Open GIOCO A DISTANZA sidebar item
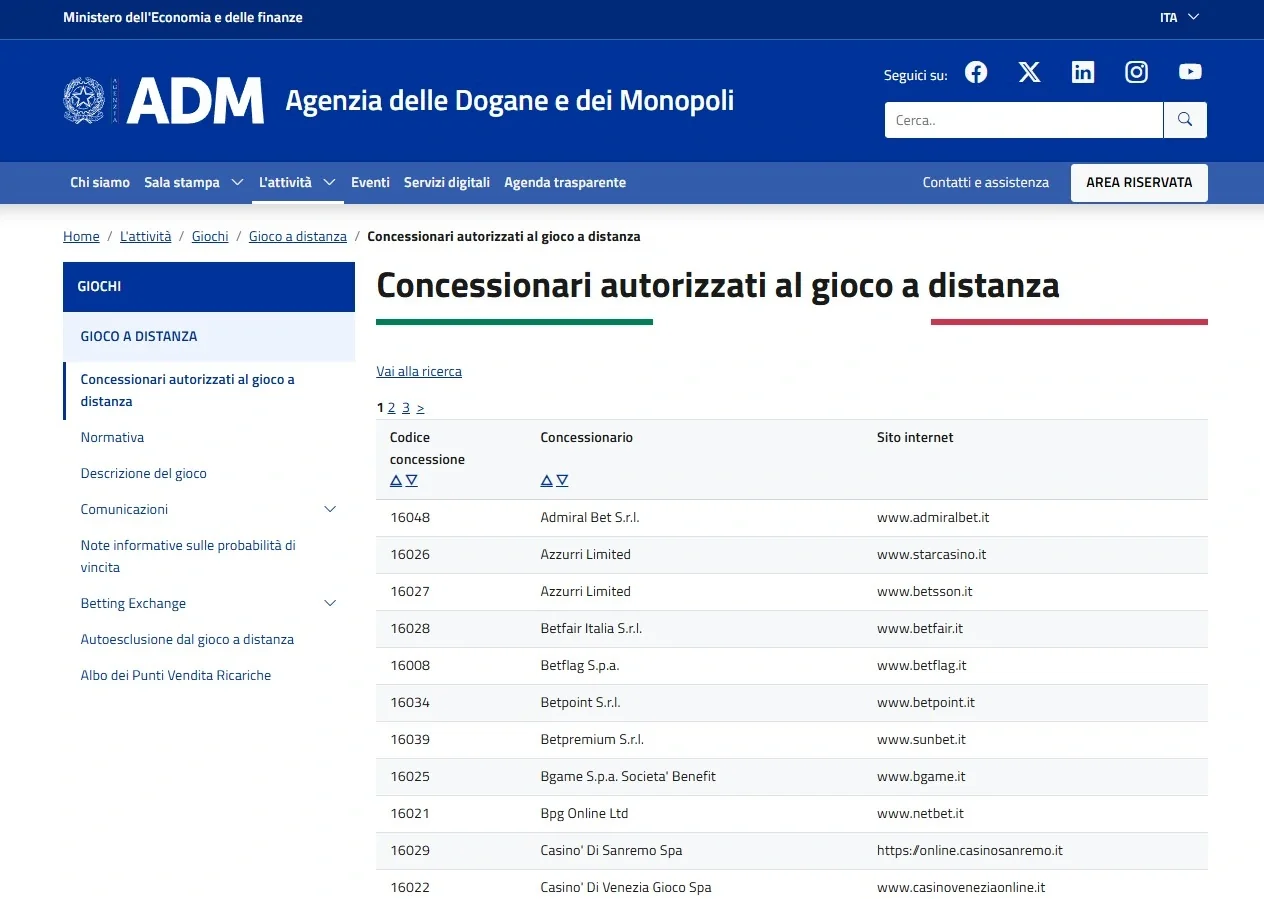Screen dimensions: 1264x899 pos(209,337)
